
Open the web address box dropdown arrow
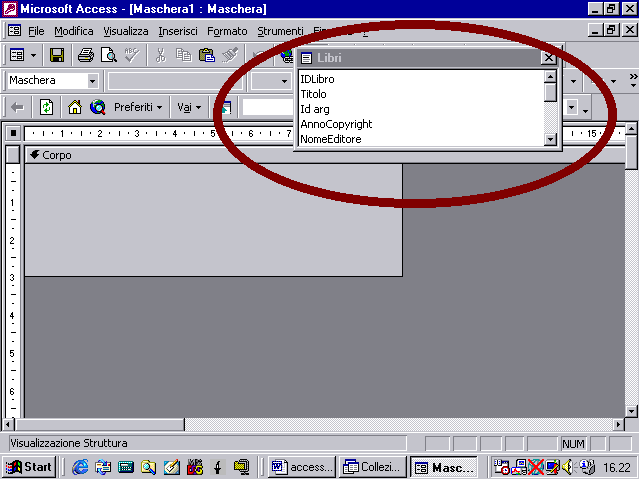(x=572, y=108)
